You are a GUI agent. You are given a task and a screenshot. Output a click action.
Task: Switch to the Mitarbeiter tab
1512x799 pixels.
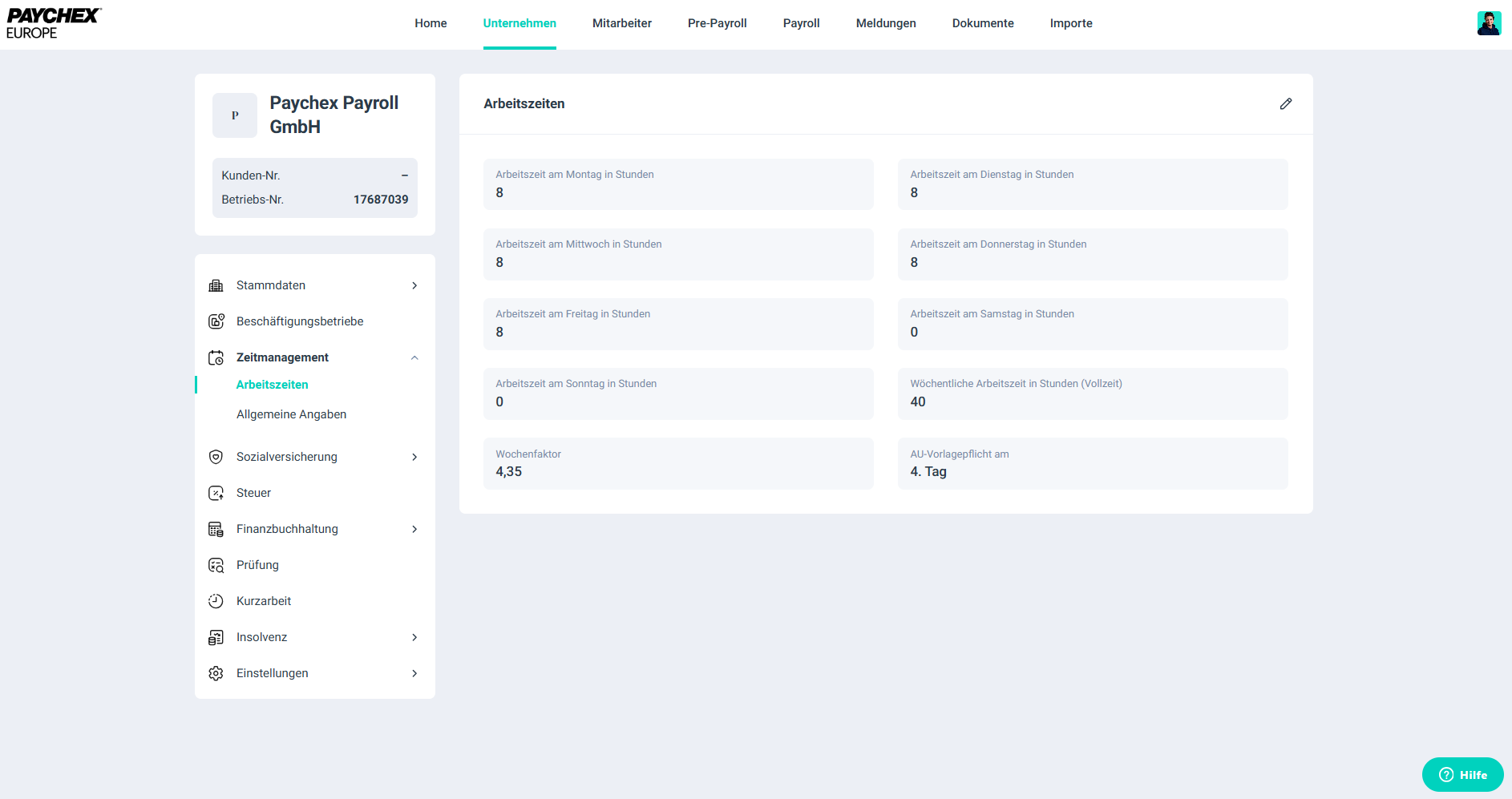[x=621, y=23]
